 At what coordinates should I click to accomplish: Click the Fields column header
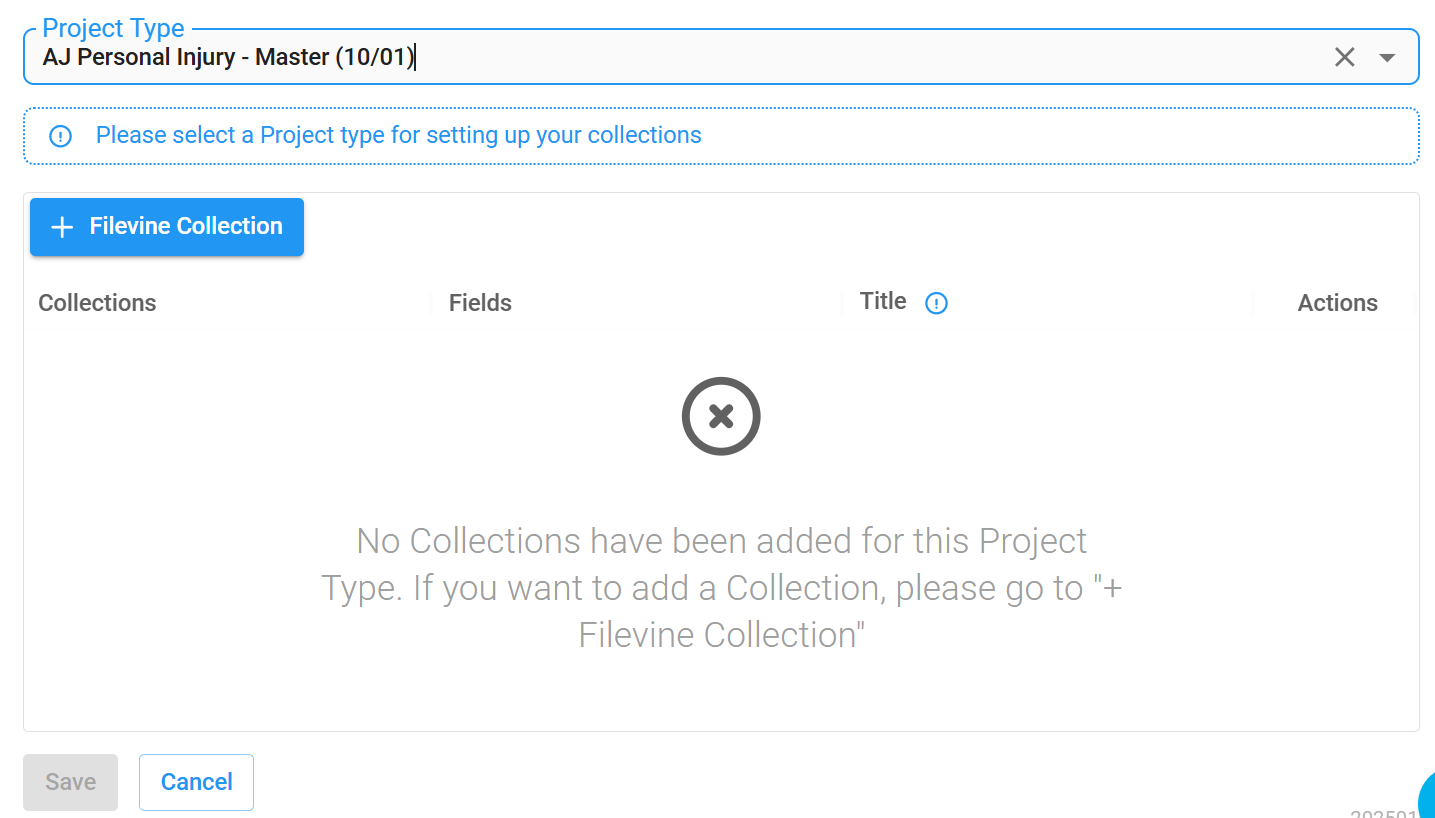[x=480, y=303]
